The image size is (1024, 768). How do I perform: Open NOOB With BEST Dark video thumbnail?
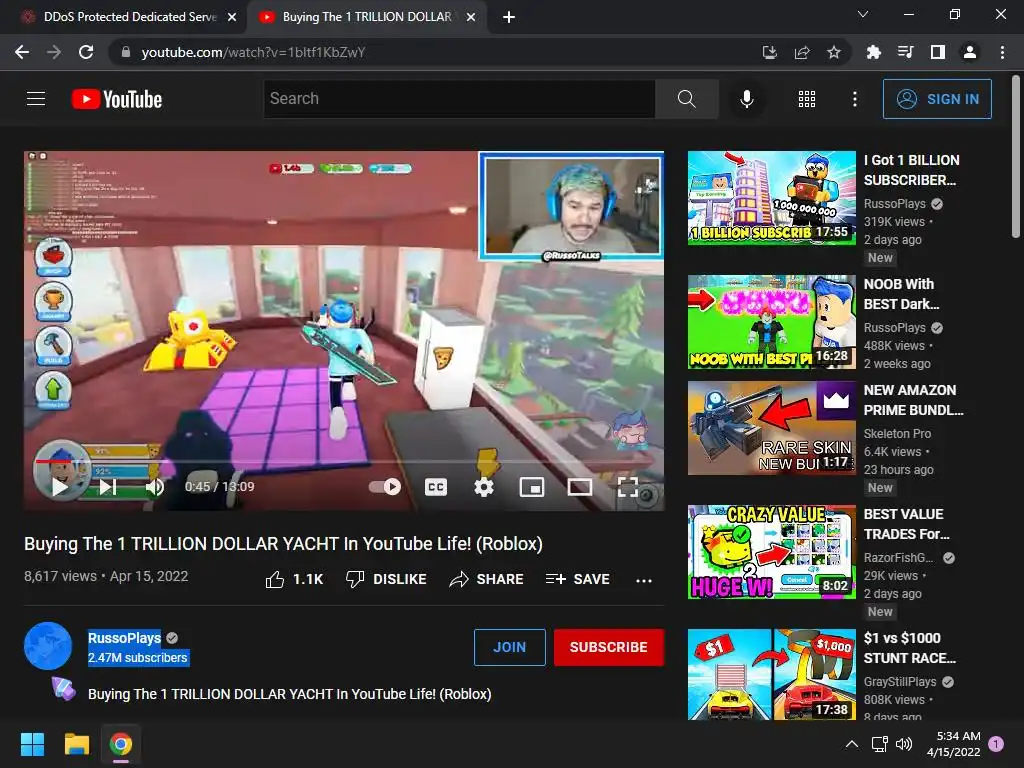pyautogui.click(x=771, y=322)
